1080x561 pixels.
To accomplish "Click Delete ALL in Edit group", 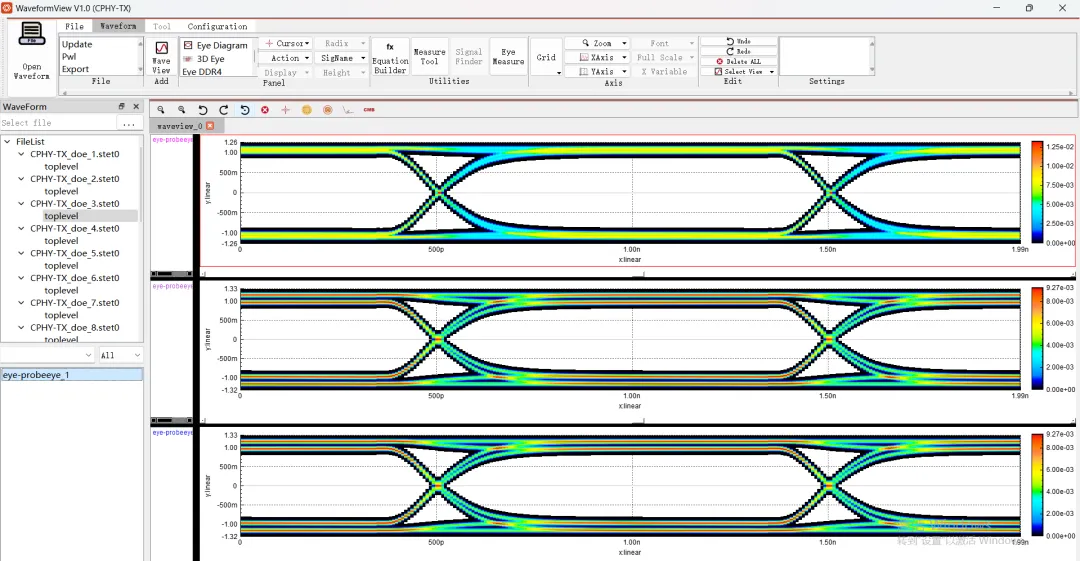I will click(738, 61).
